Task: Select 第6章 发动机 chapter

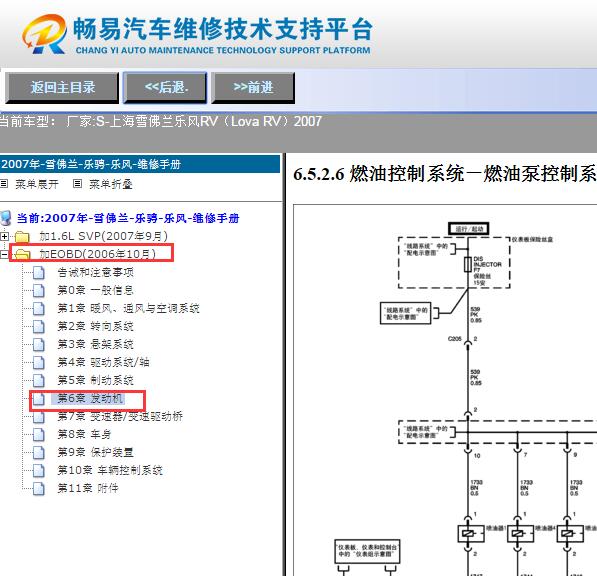Action: coord(90,398)
